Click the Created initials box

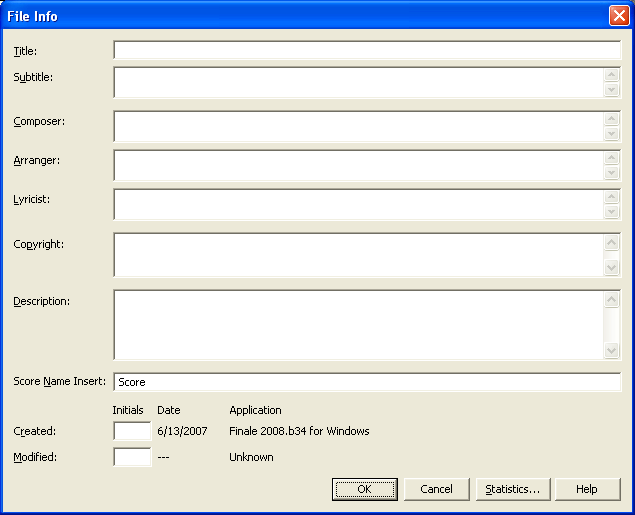click(132, 431)
